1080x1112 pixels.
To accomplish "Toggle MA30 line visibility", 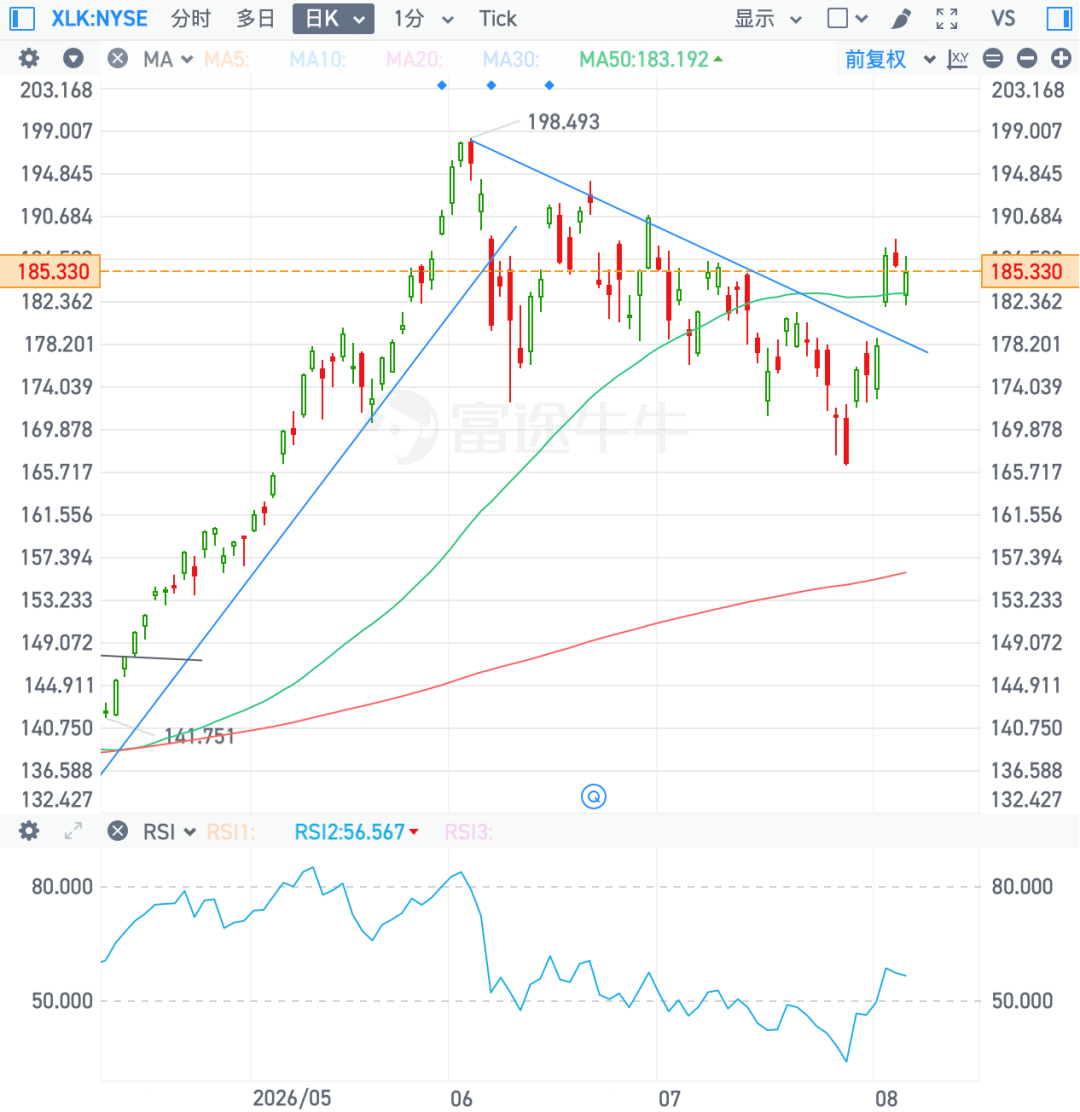I will [511, 60].
